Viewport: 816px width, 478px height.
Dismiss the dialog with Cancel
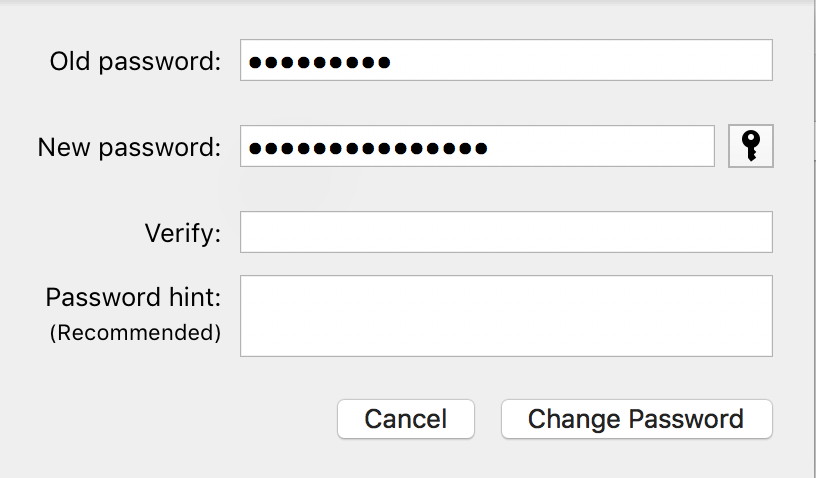tap(405, 419)
